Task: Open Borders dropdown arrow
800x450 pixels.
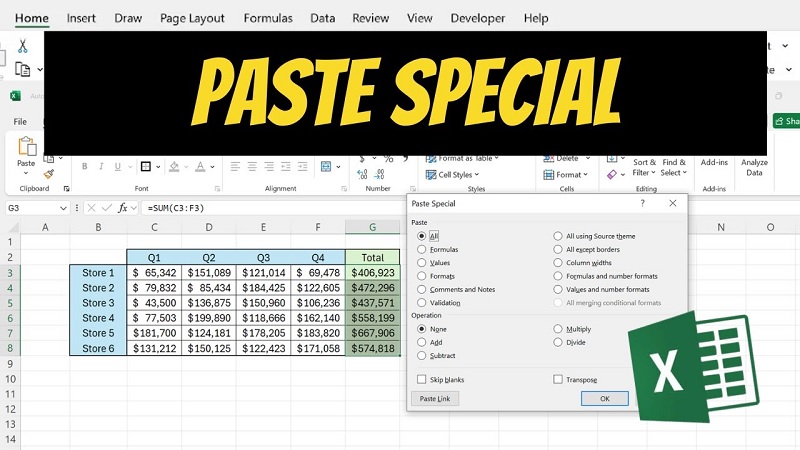Action: [x=158, y=167]
